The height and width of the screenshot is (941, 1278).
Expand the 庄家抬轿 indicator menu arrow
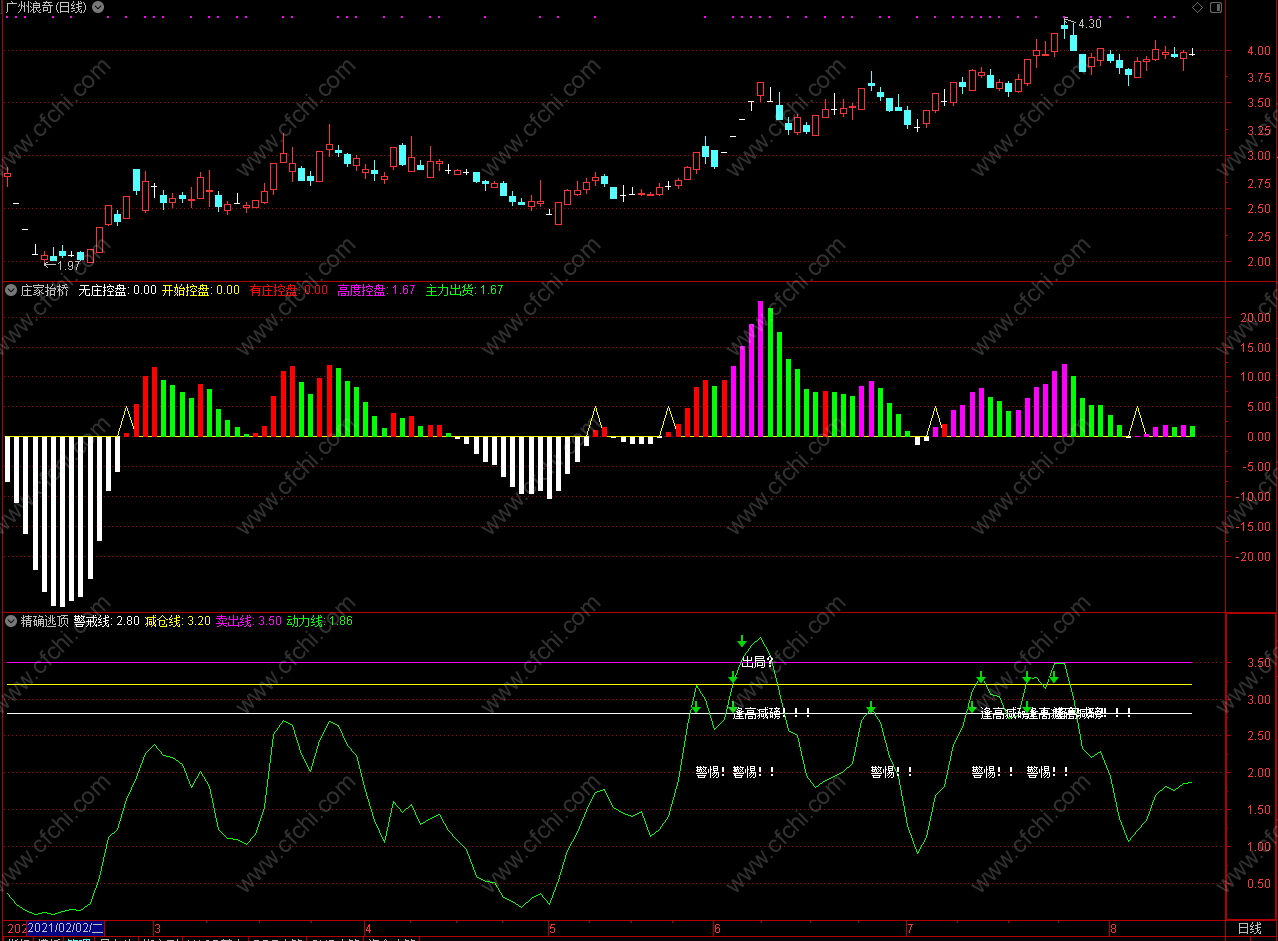click(x=12, y=291)
